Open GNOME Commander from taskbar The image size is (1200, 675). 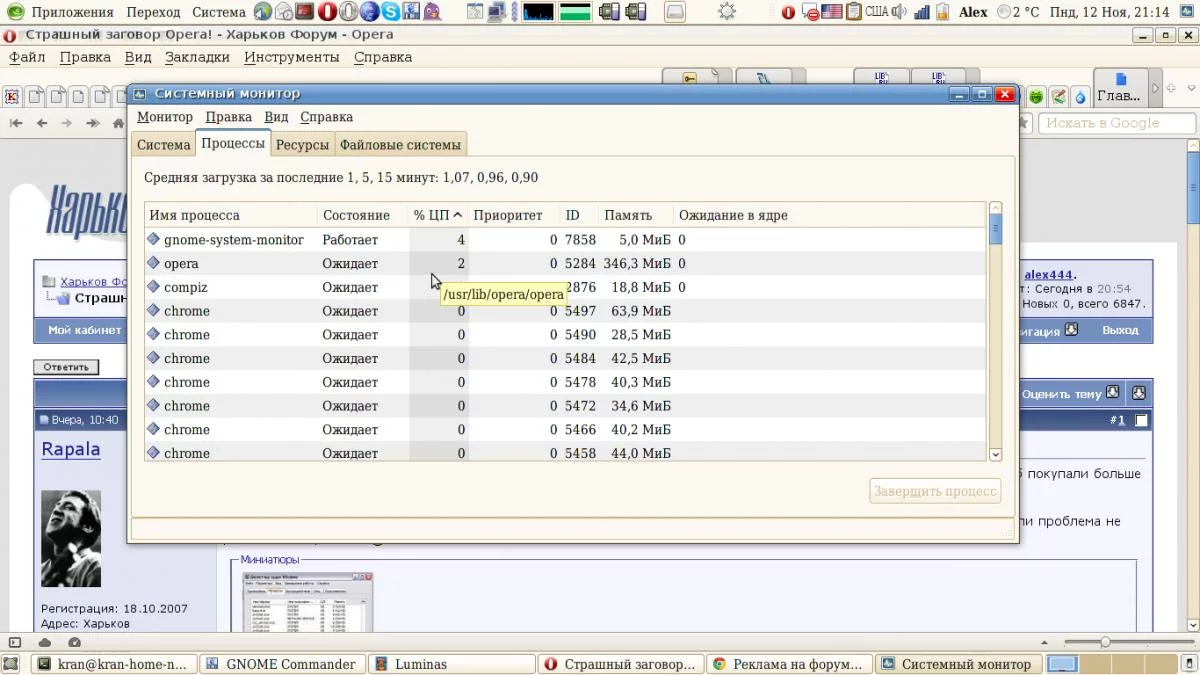click(x=282, y=664)
